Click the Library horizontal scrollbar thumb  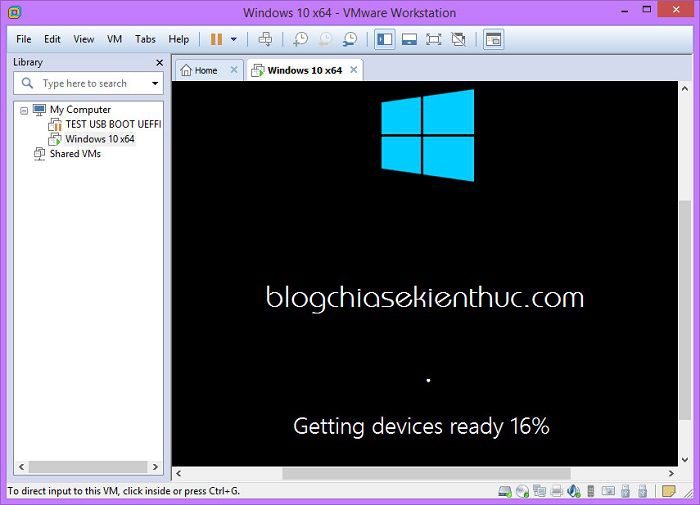(x=88, y=467)
